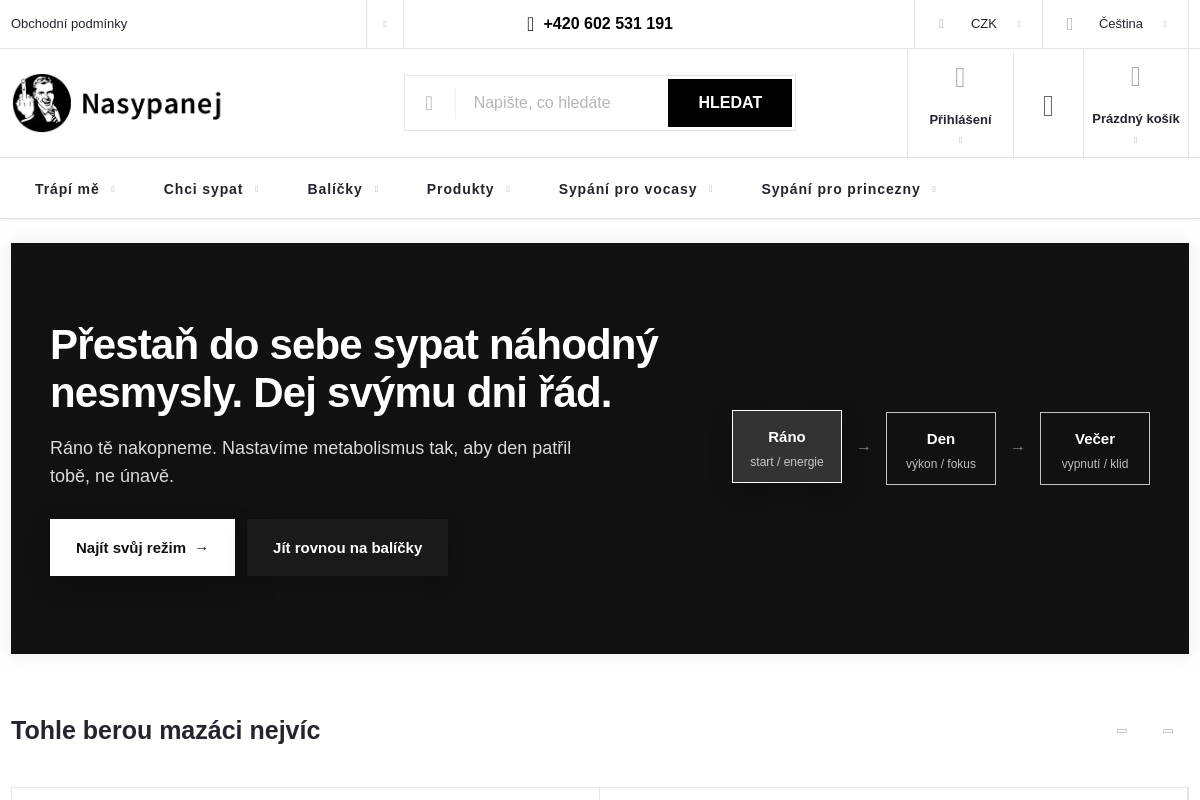Click the carousel next arrow near Tohle berou mazáci

coord(1168,730)
